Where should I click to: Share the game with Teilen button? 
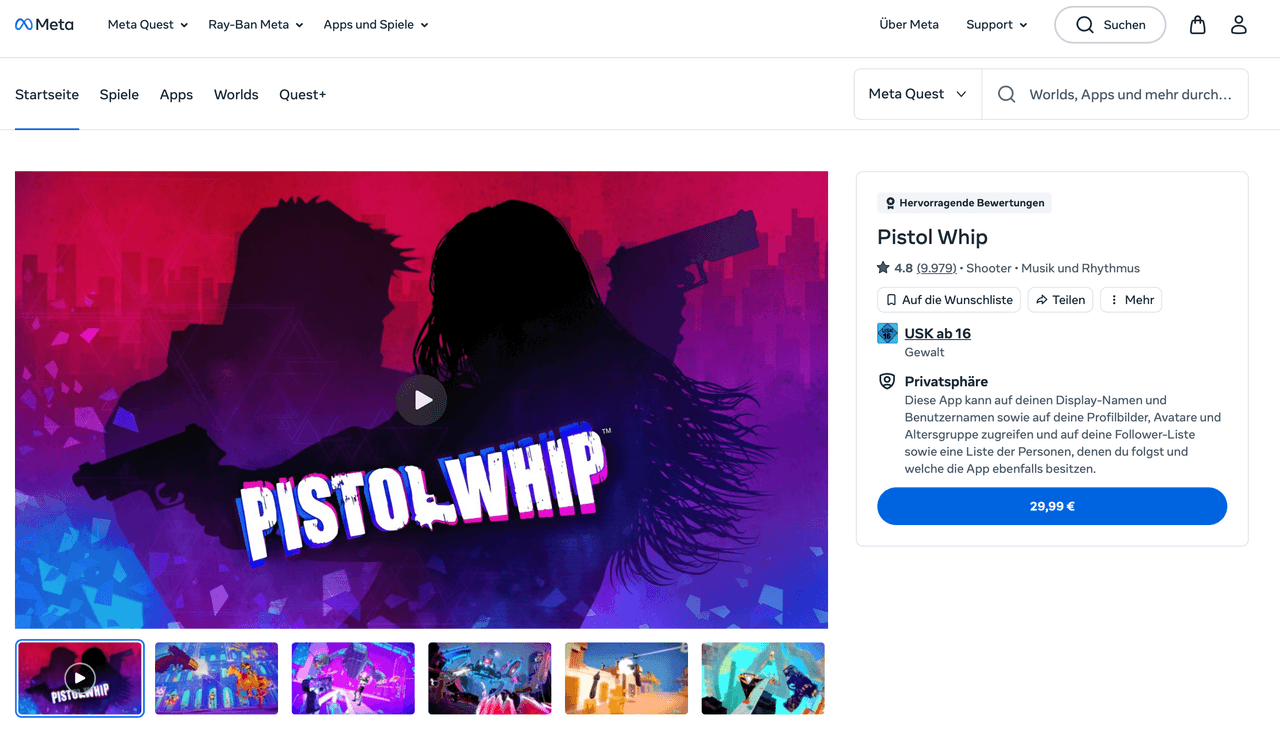1060,300
